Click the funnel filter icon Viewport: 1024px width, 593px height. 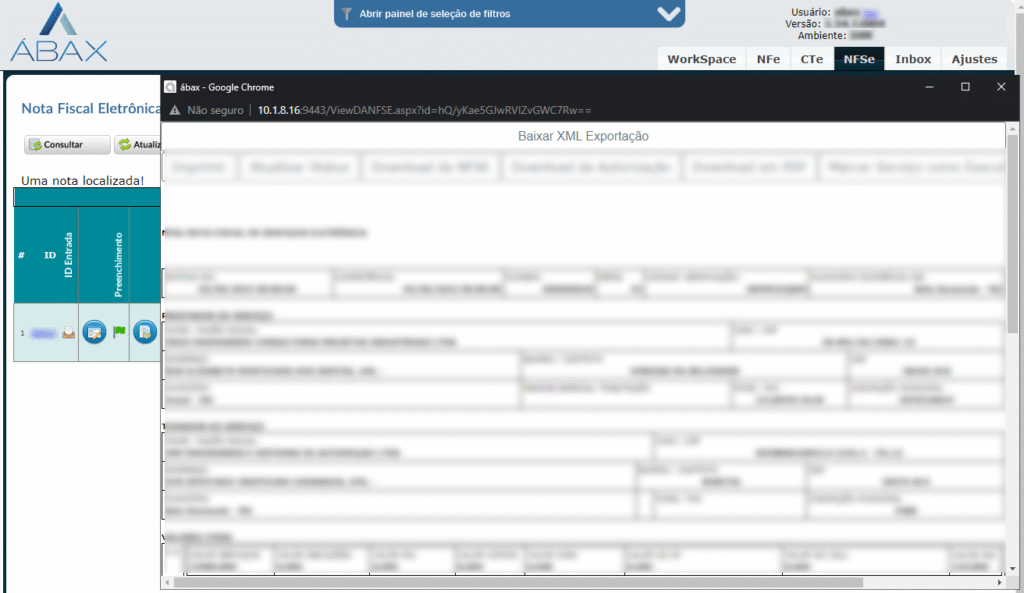pos(347,14)
